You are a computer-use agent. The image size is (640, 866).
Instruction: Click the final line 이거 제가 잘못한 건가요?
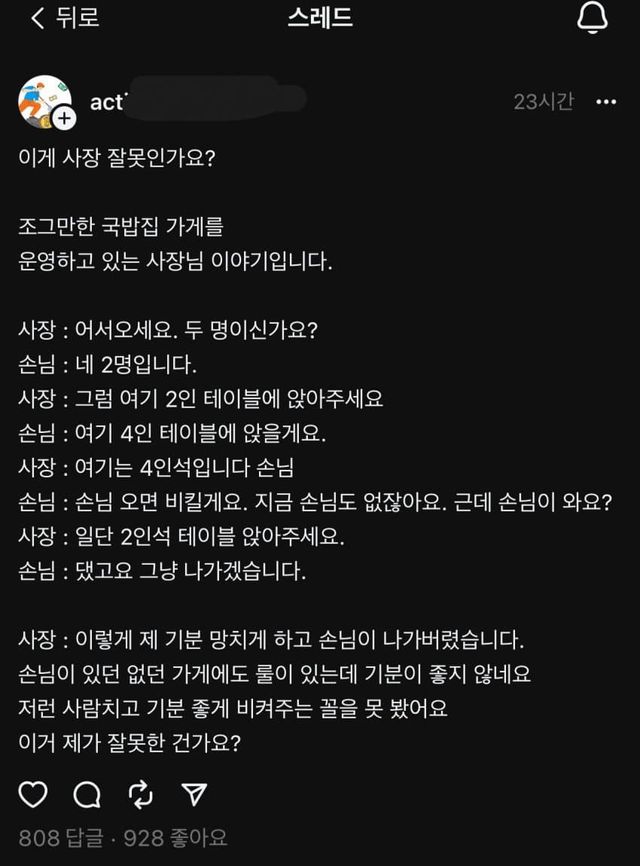145,742
